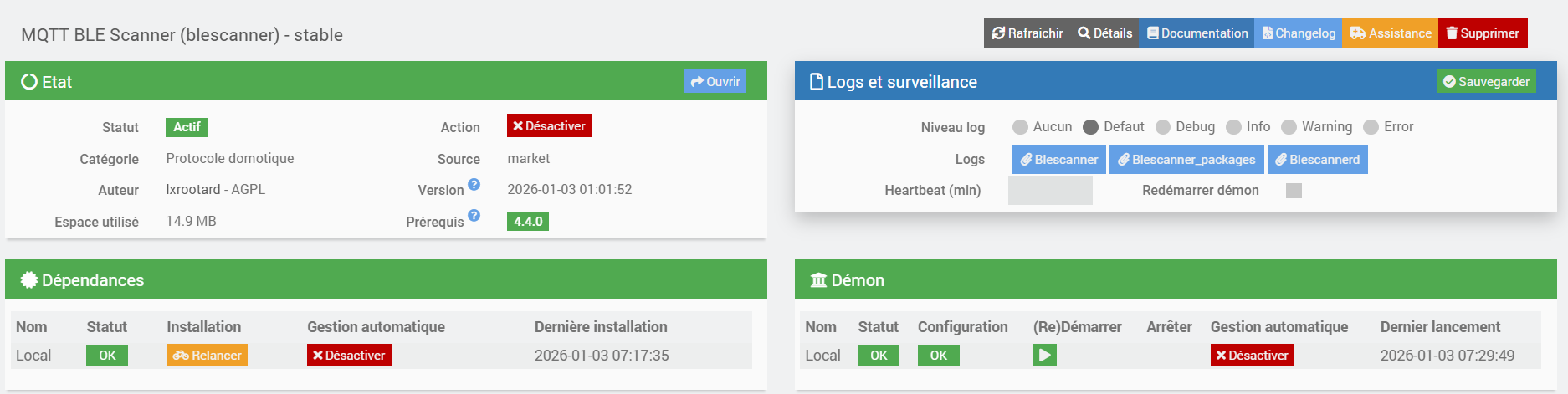The width and height of the screenshot is (1568, 394).
Task: Choose the Warning log level
Action: [x=1289, y=127]
